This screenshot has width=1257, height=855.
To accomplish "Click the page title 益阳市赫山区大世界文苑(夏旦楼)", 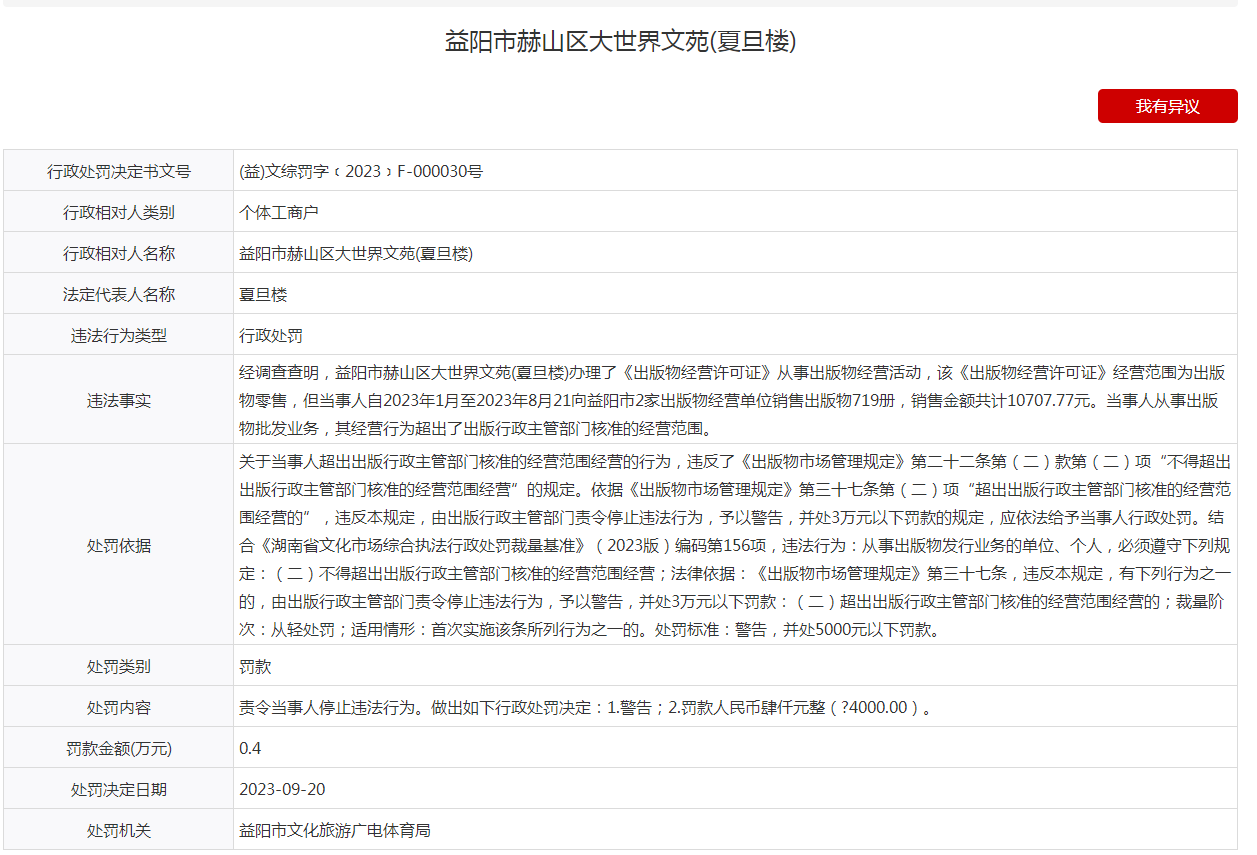I will [x=620, y=41].
